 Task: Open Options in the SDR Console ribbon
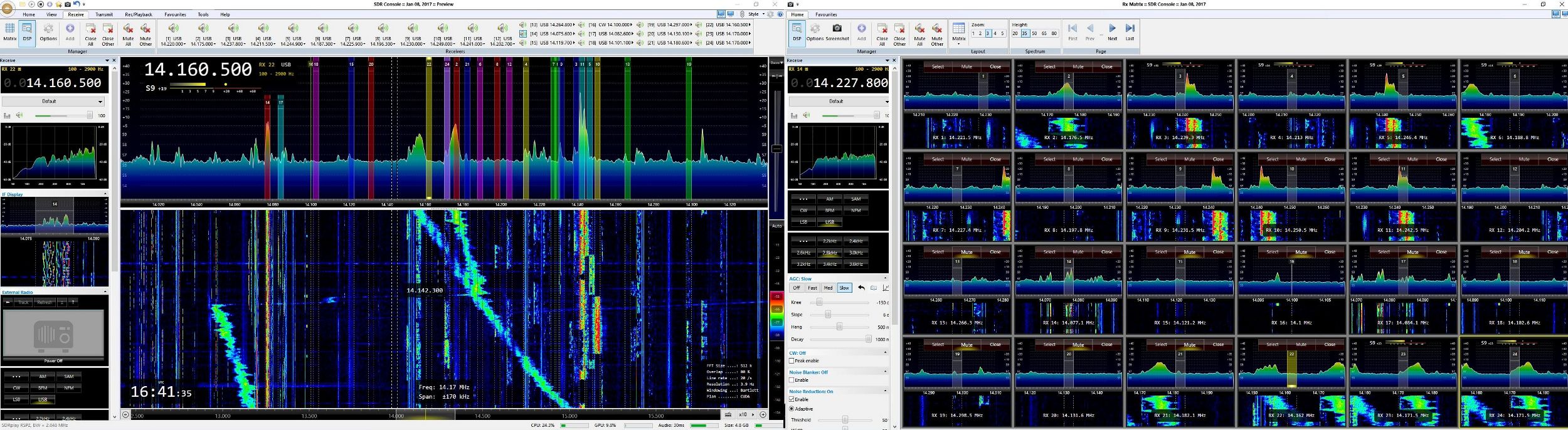48,31
